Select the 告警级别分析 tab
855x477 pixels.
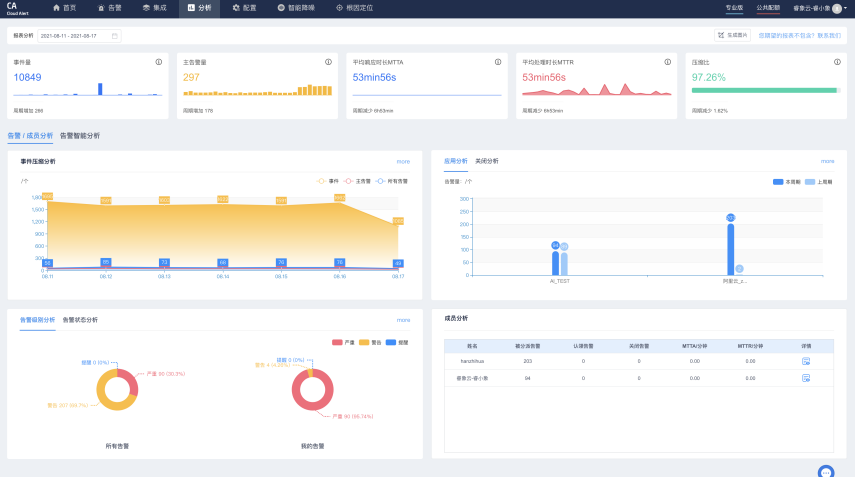point(37,320)
